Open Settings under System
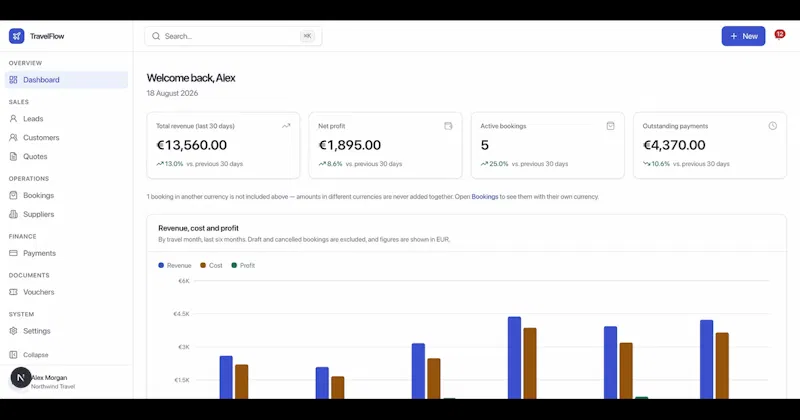800x420 pixels. pos(66,331)
